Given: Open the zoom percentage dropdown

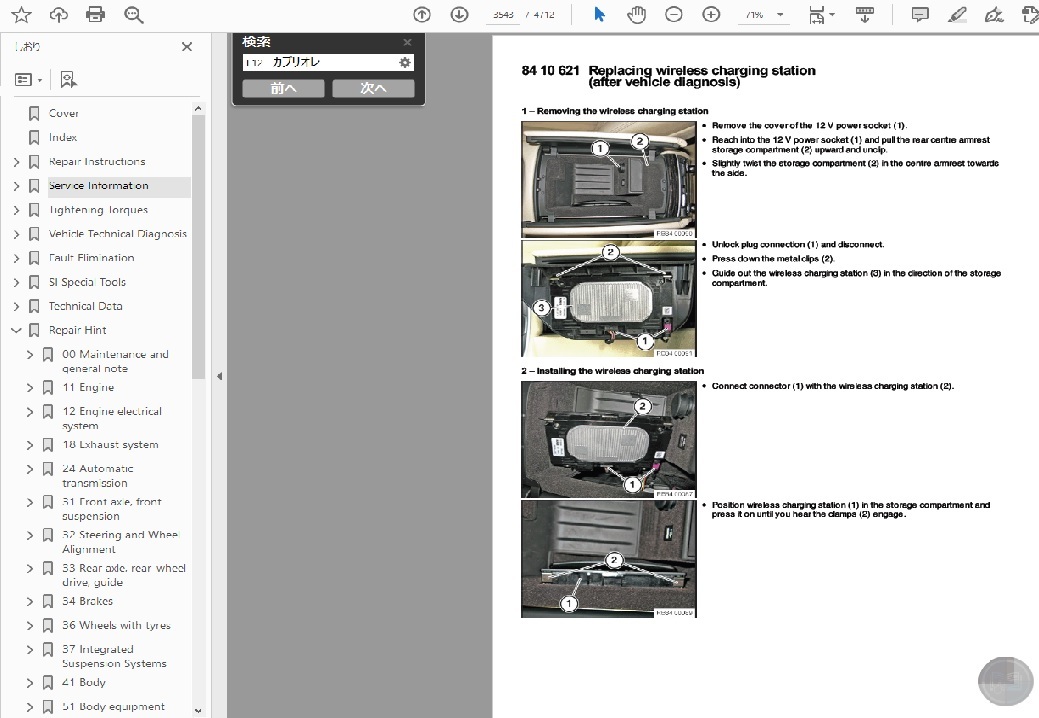Looking at the screenshot, I should click(780, 15).
